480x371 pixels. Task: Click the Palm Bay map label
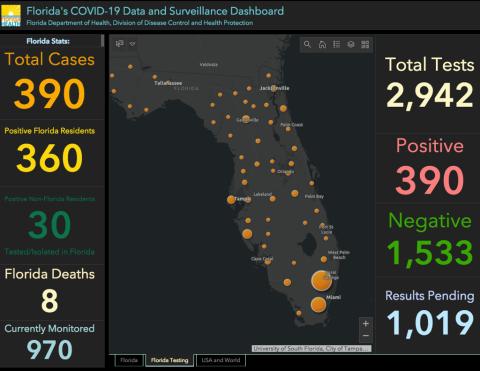click(314, 197)
